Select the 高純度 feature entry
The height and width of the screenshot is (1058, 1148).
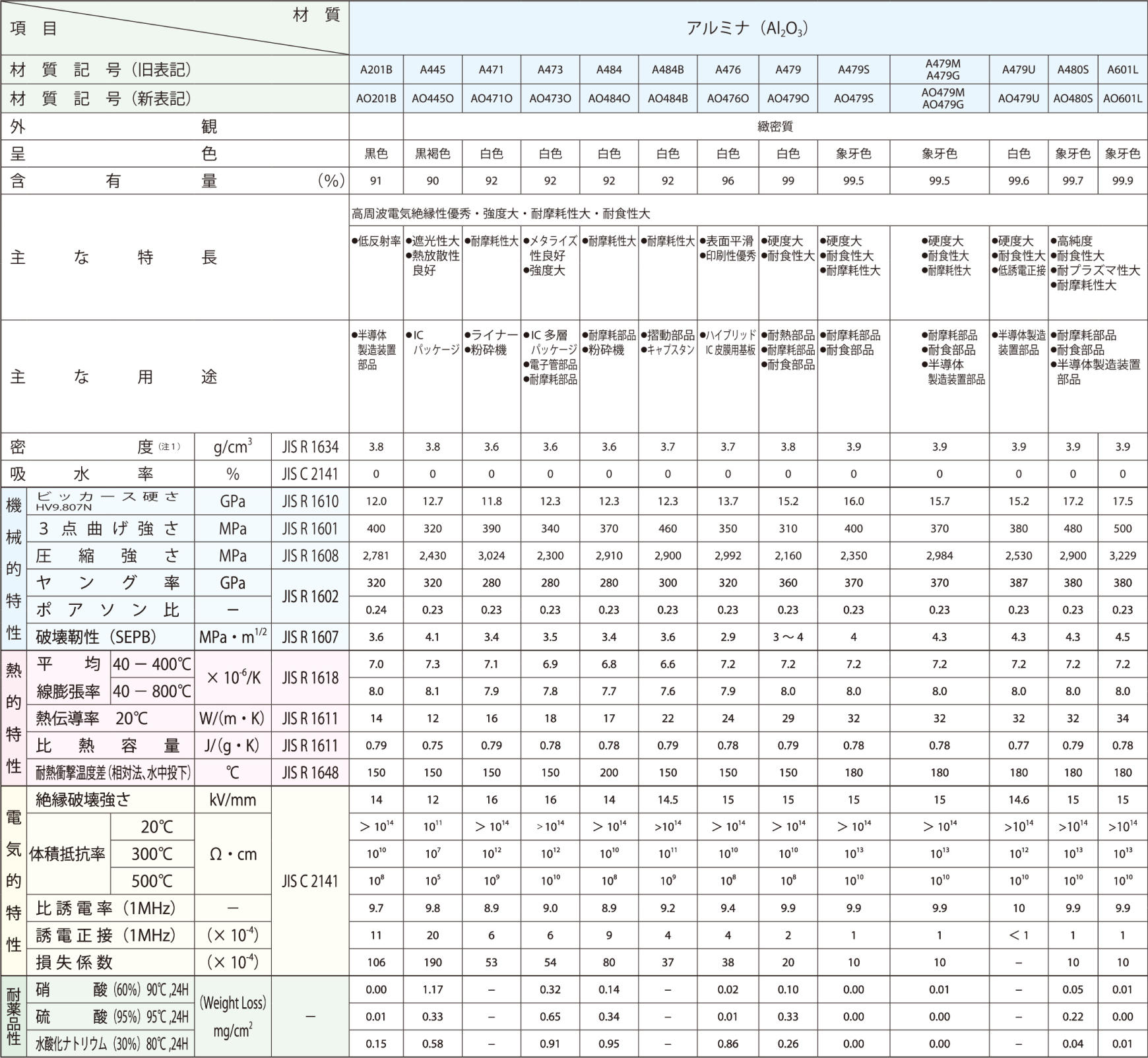pyautogui.click(x=1071, y=241)
